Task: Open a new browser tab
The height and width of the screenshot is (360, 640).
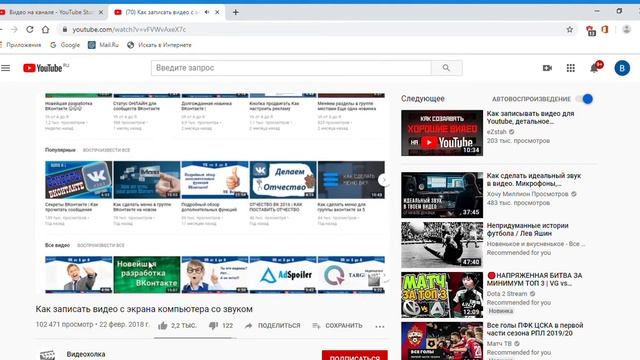Action: [236, 12]
